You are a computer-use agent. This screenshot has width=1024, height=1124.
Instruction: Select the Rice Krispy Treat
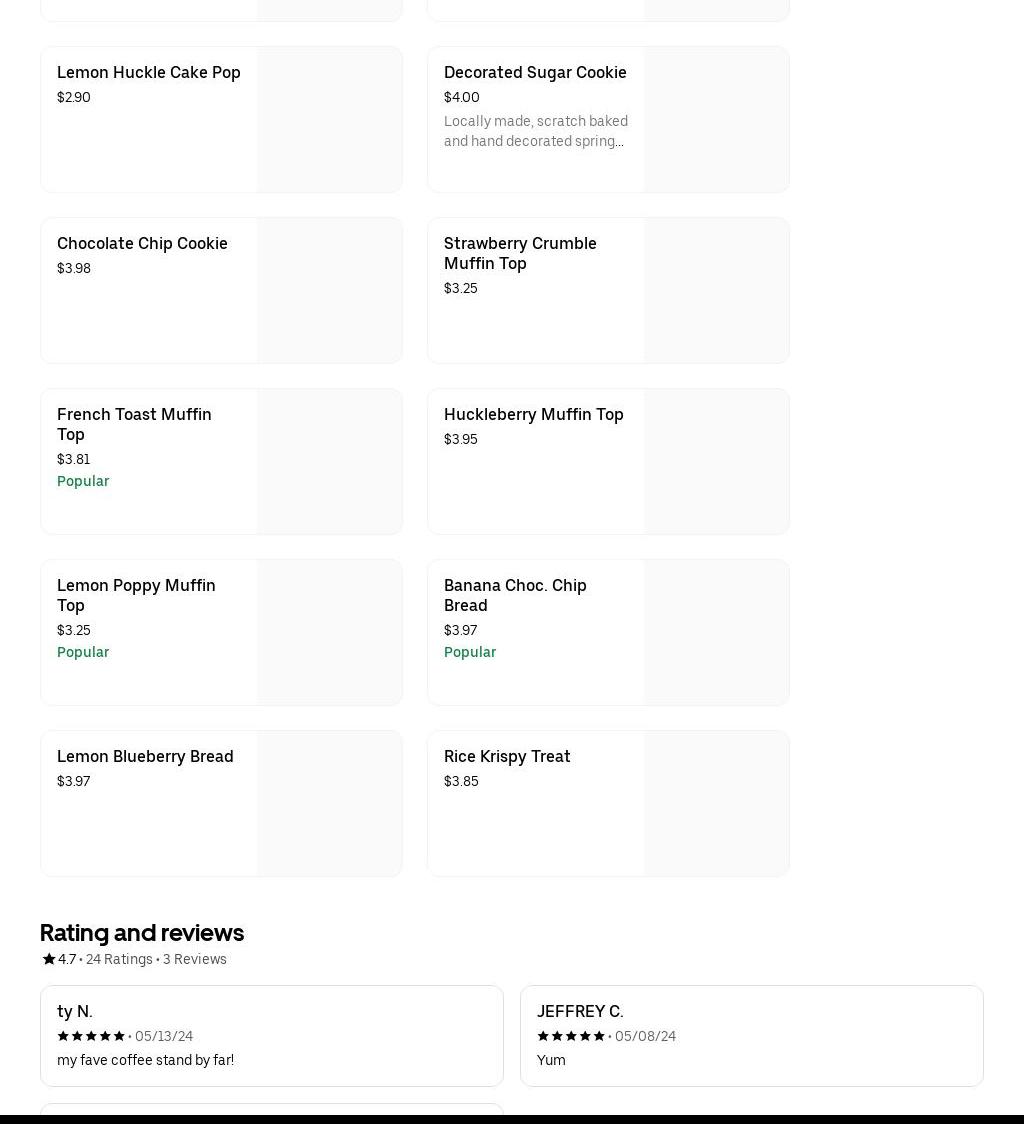pyautogui.click(x=507, y=757)
